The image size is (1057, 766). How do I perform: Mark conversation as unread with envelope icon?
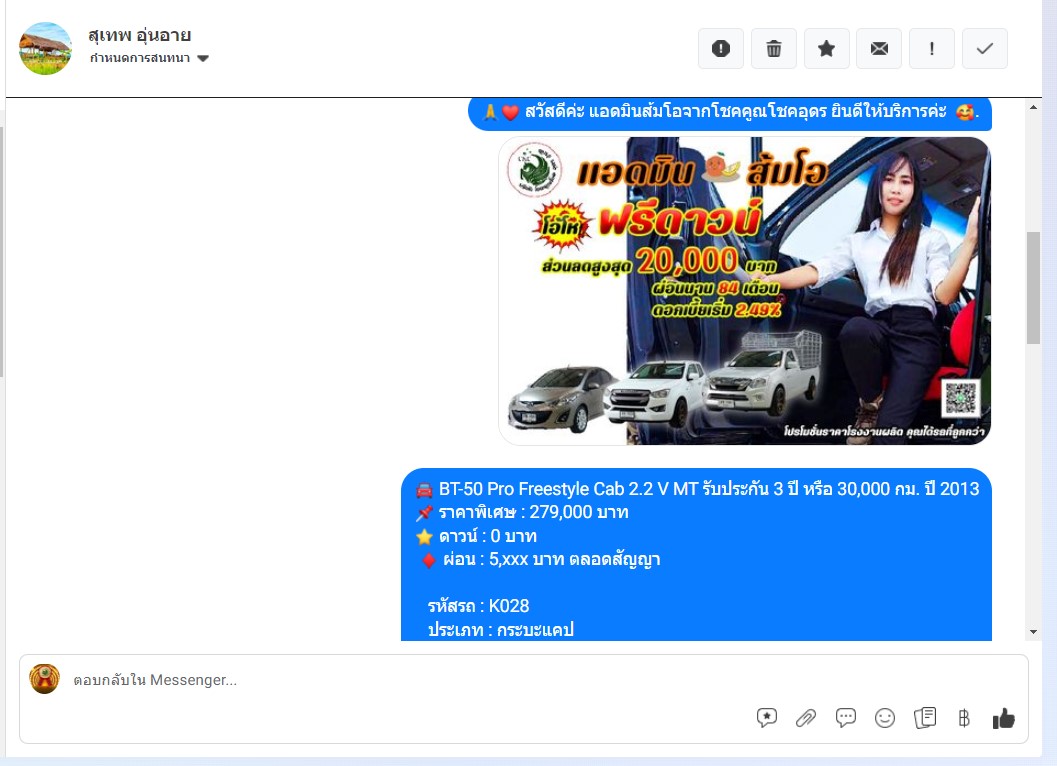click(x=879, y=49)
